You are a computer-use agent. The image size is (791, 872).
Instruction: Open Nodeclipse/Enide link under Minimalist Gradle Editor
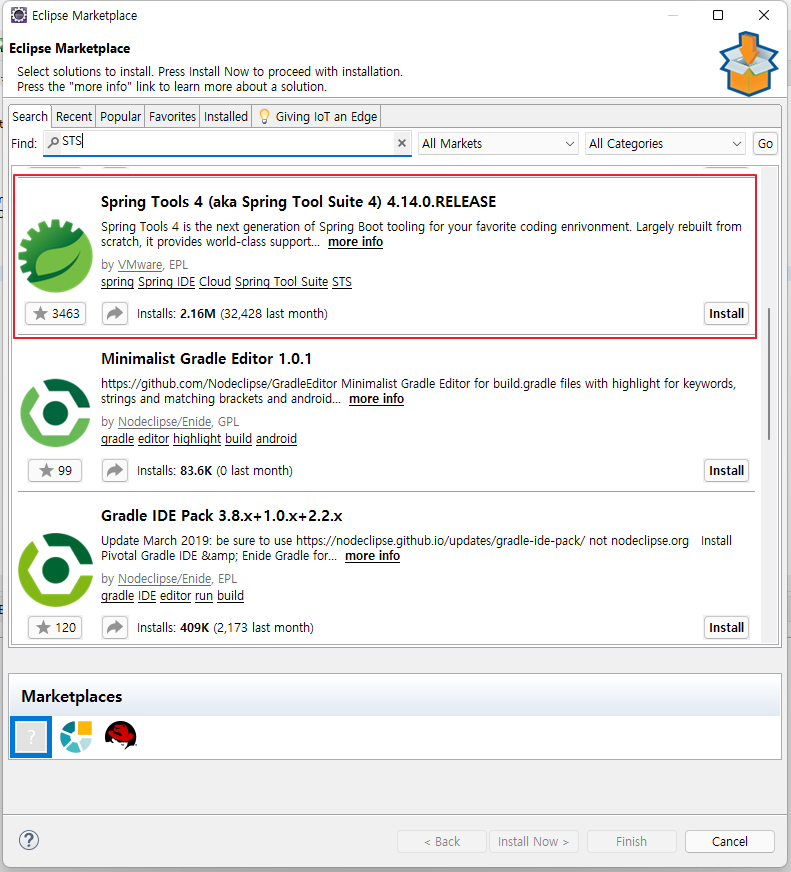165,422
